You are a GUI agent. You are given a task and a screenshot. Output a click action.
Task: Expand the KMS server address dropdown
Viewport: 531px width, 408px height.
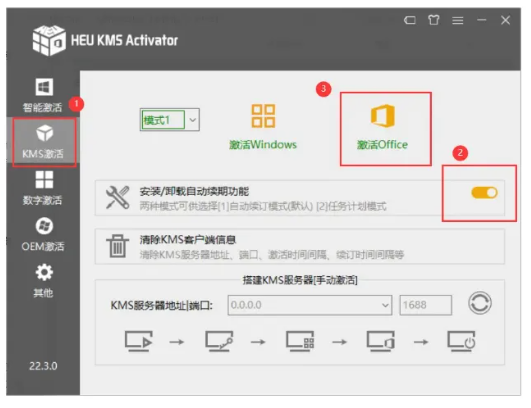click(385, 305)
